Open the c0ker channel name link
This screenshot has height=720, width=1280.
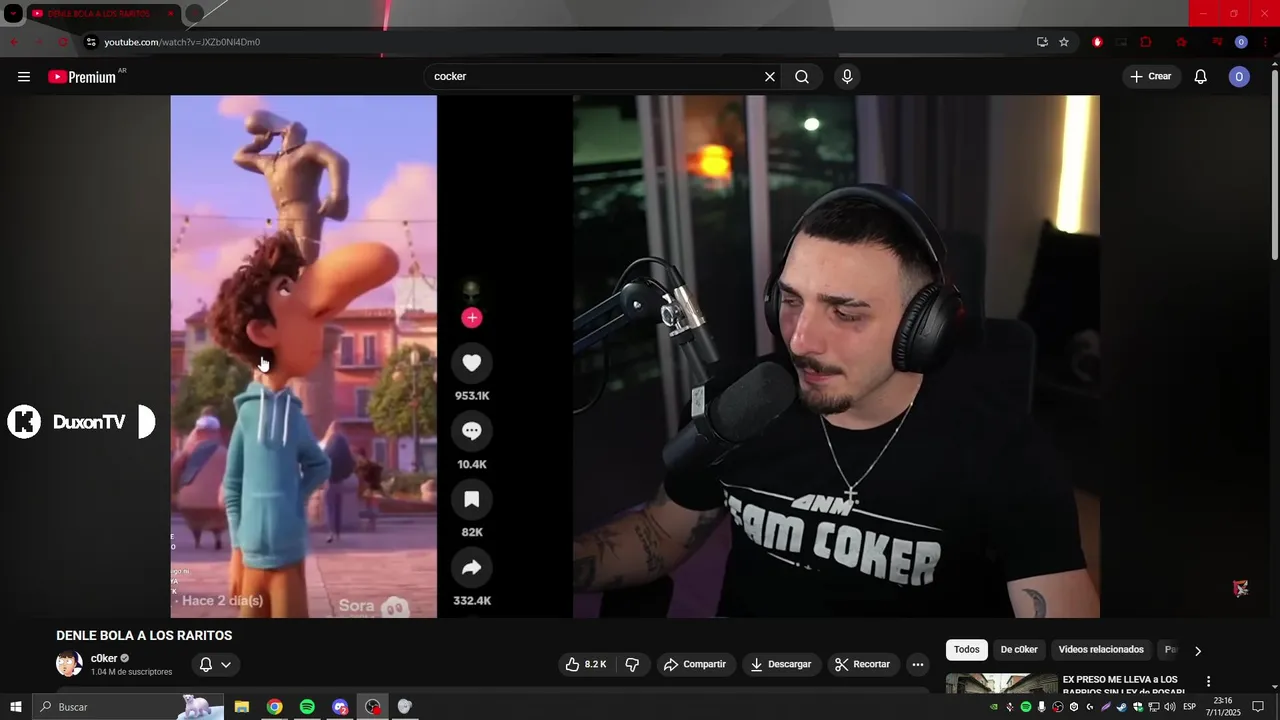coord(104,658)
